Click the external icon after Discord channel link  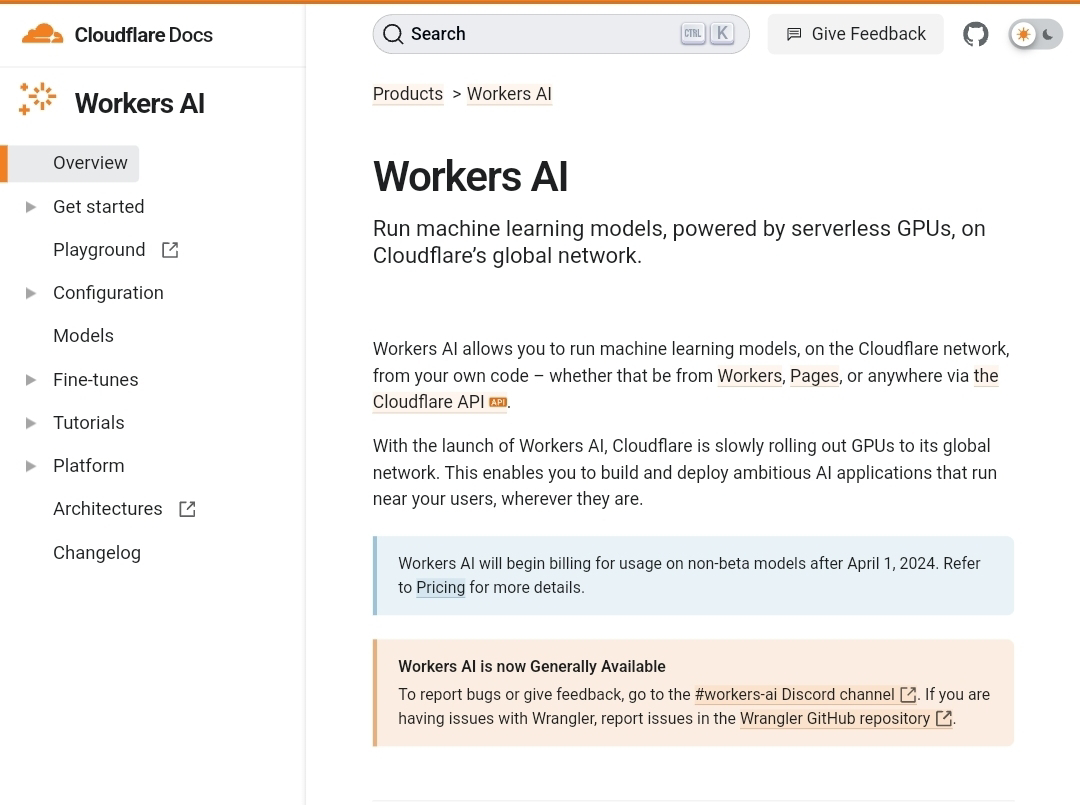pos(908,695)
